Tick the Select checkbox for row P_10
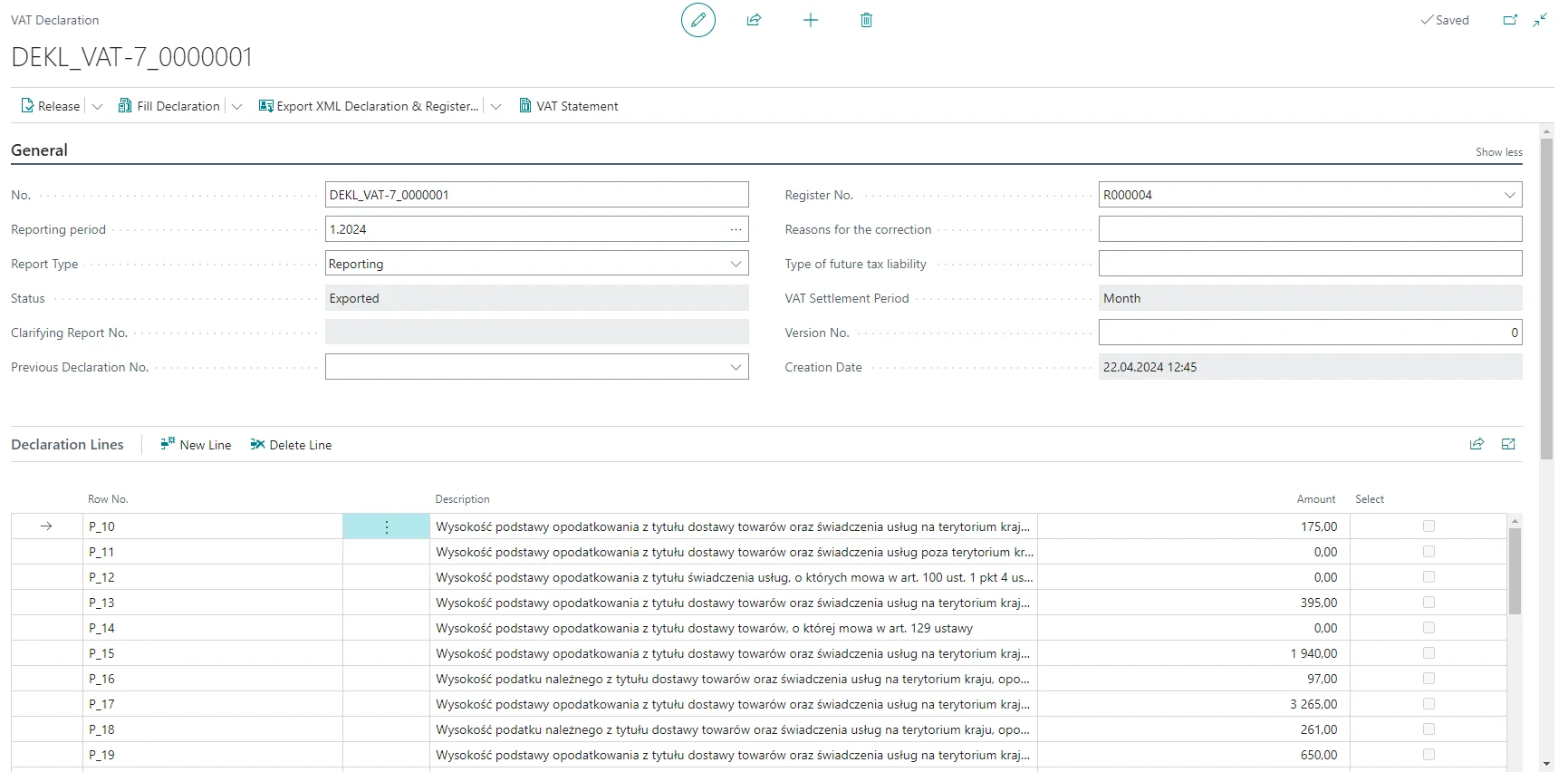This screenshot has height=772, width=1568. (1429, 526)
